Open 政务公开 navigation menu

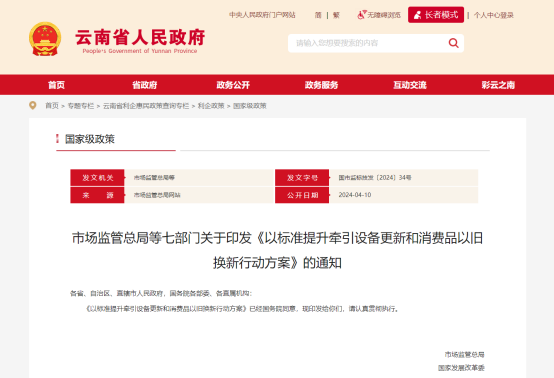coord(233,85)
